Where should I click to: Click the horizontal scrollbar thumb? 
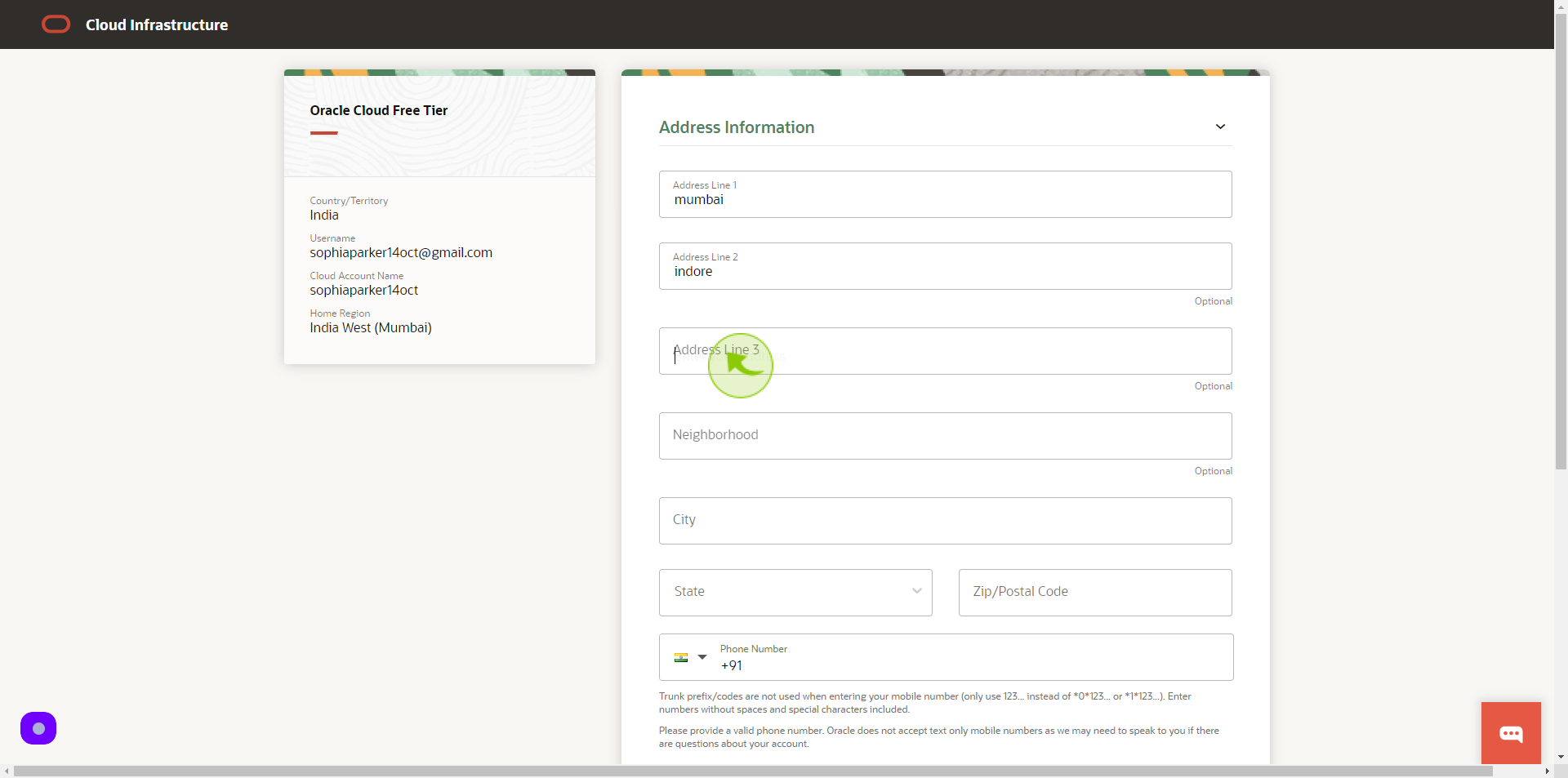(753, 771)
